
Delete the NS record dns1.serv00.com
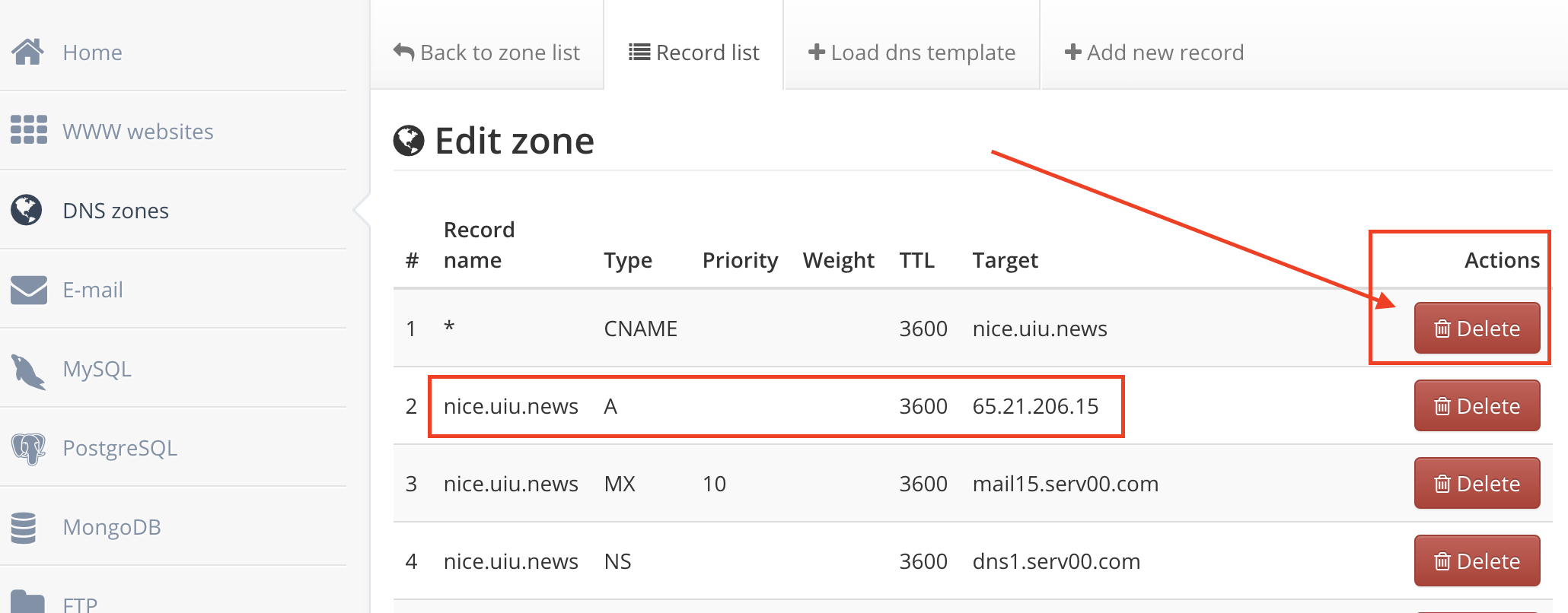pos(1477,561)
